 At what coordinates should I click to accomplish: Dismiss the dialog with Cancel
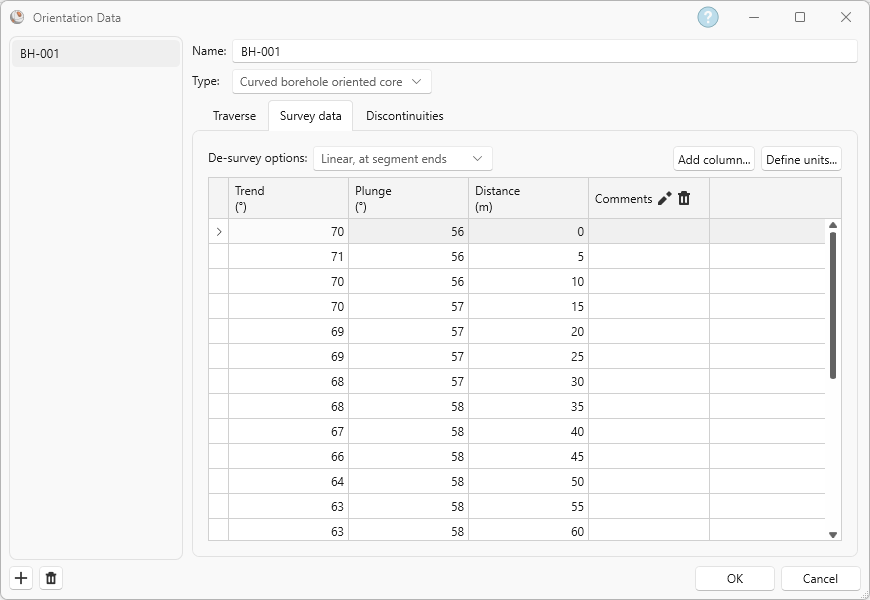point(820,578)
